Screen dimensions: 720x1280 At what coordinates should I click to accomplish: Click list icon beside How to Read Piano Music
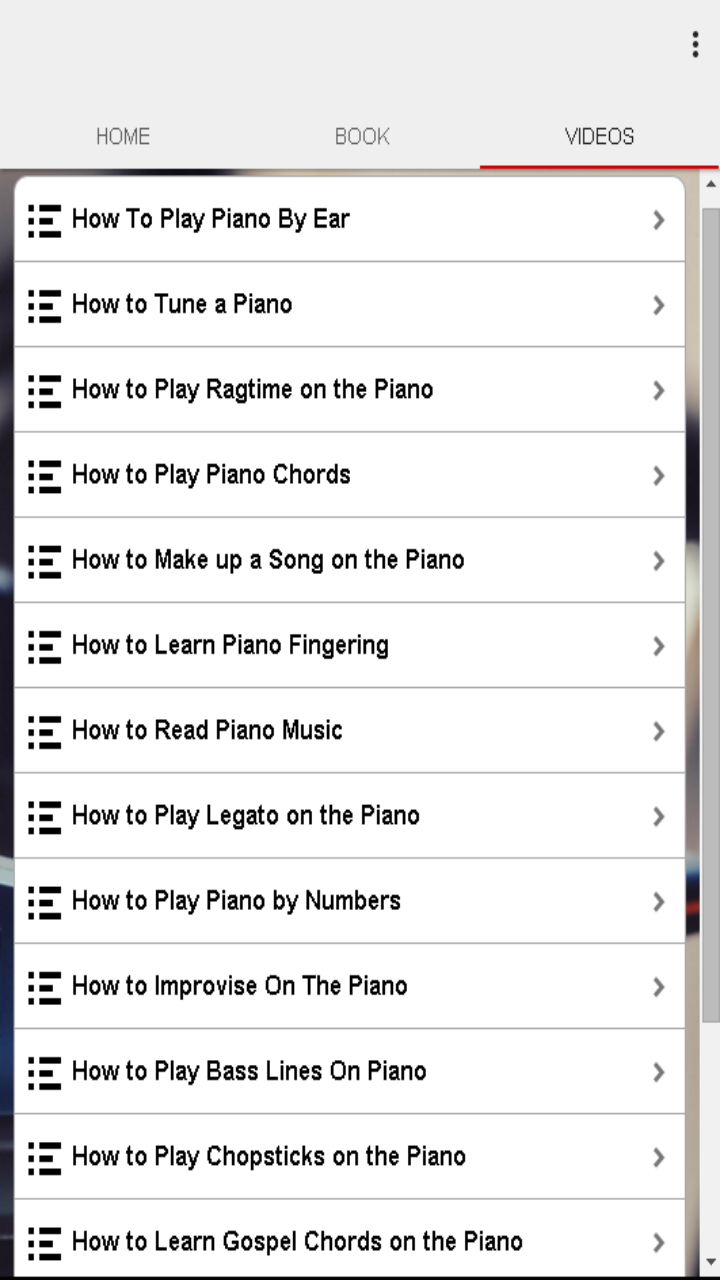coord(44,731)
